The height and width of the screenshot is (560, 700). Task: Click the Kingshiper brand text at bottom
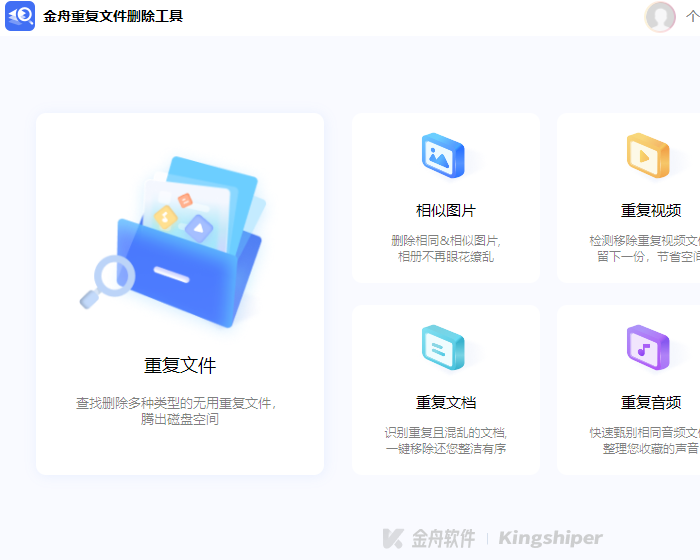(x=550, y=538)
